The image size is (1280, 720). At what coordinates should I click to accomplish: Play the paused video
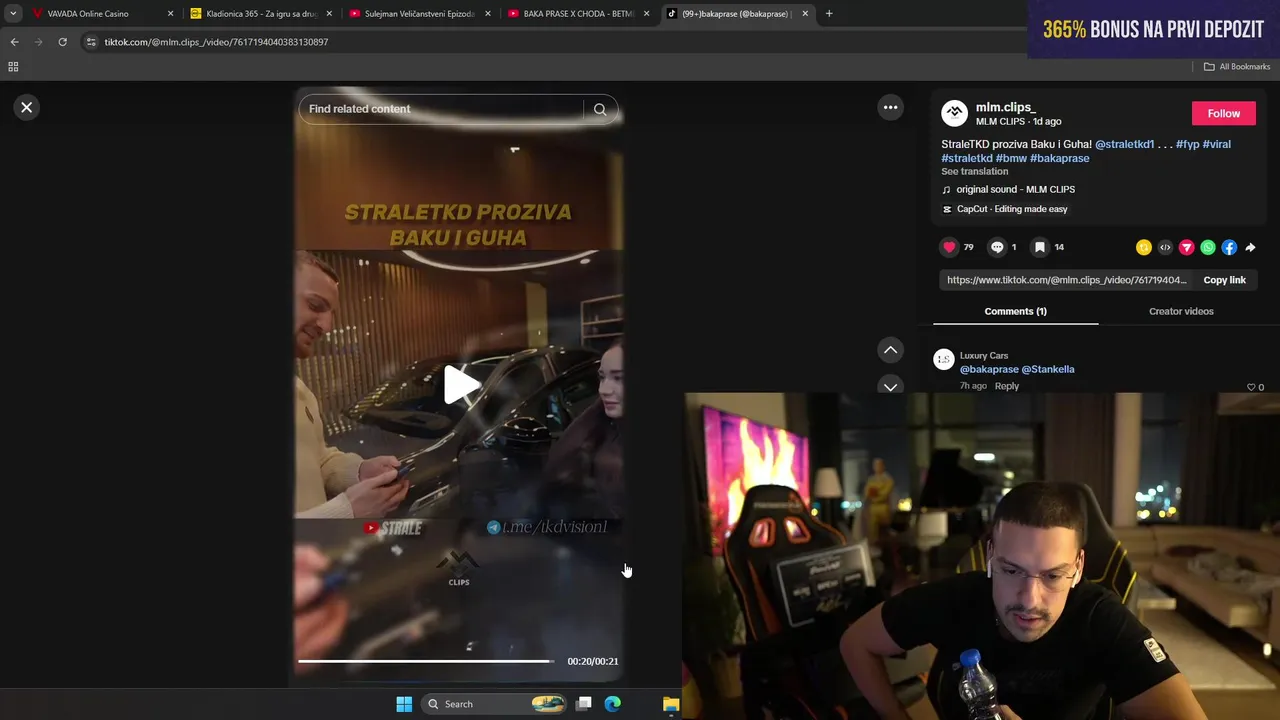click(460, 385)
